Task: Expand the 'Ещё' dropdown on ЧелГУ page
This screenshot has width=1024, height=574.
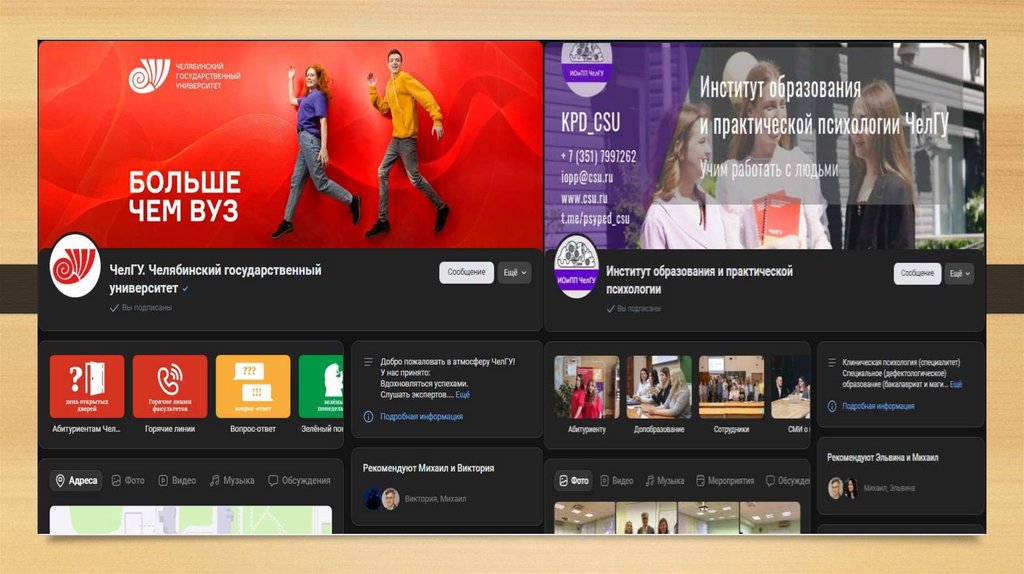Action: click(x=515, y=272)
